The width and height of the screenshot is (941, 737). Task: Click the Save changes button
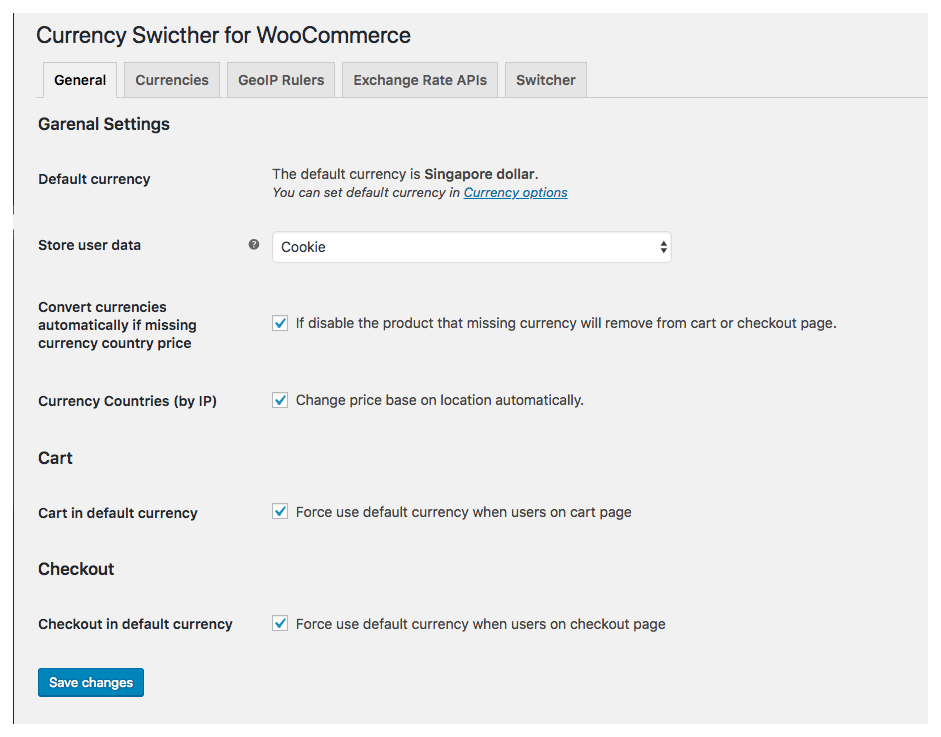click(91, 682)
